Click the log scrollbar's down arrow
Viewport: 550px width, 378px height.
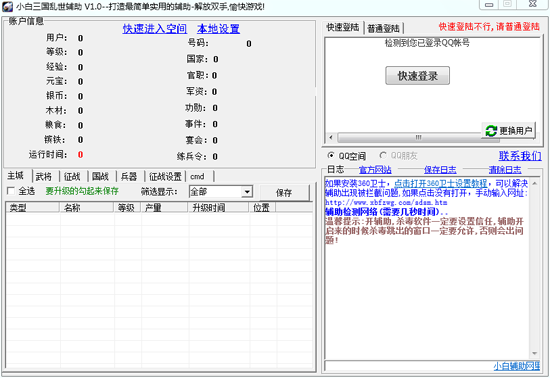coord(535,353)
